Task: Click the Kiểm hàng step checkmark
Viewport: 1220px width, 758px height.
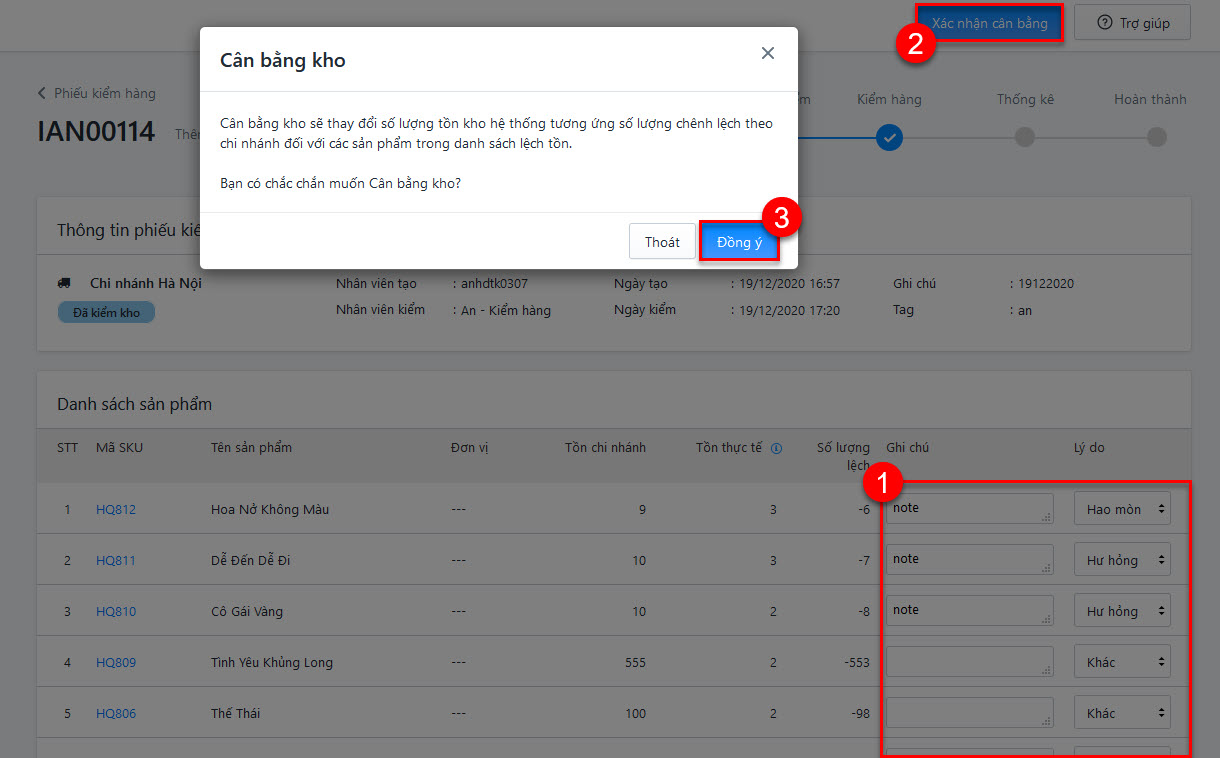Action: pyautogui.click(x=889, y=137)
